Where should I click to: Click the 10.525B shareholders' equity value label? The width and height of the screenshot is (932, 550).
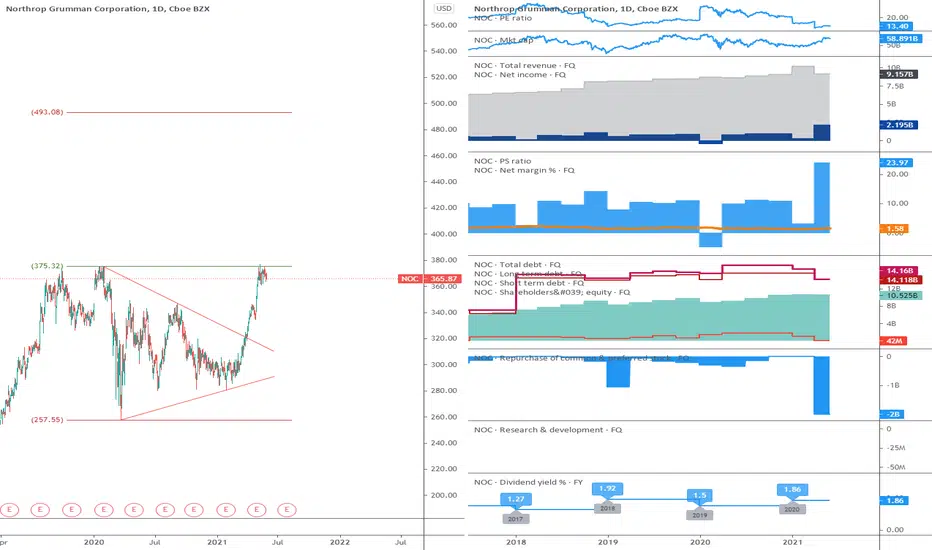(x=901, y=295)
